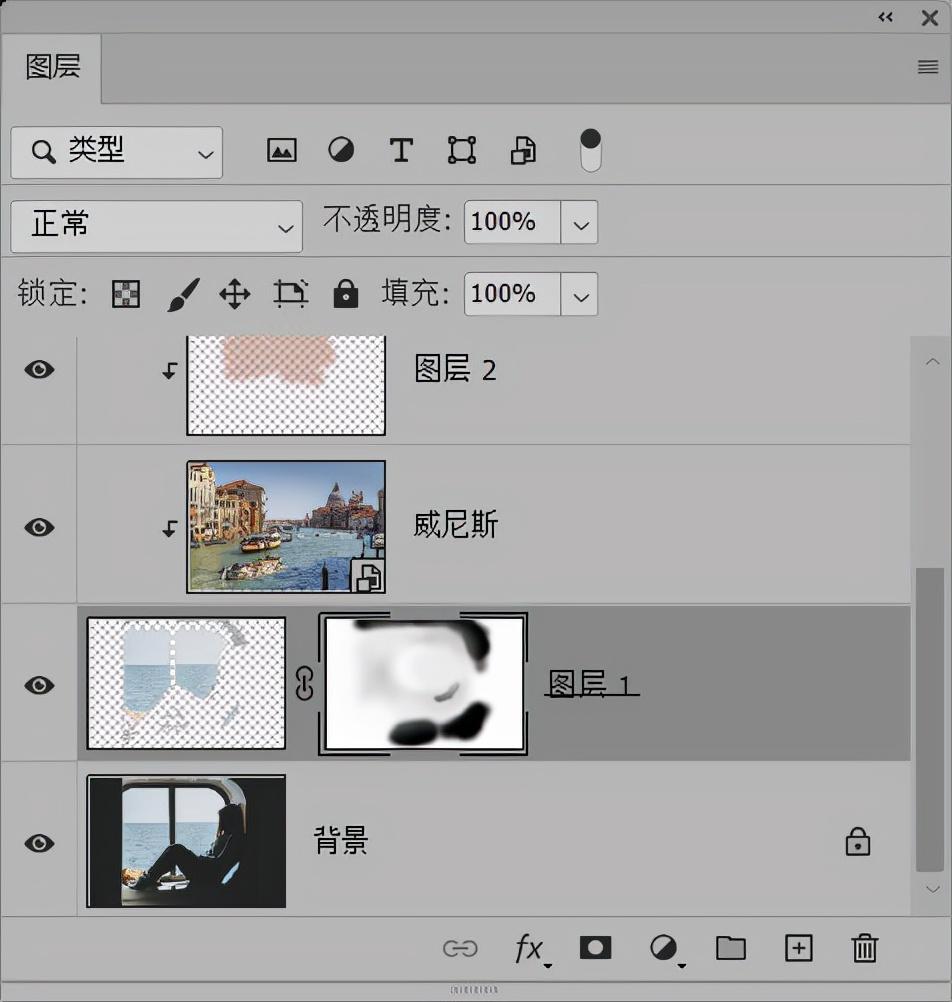Click the Delete layer trash icon
This screenshot has height=1002, width=952.
863,948
